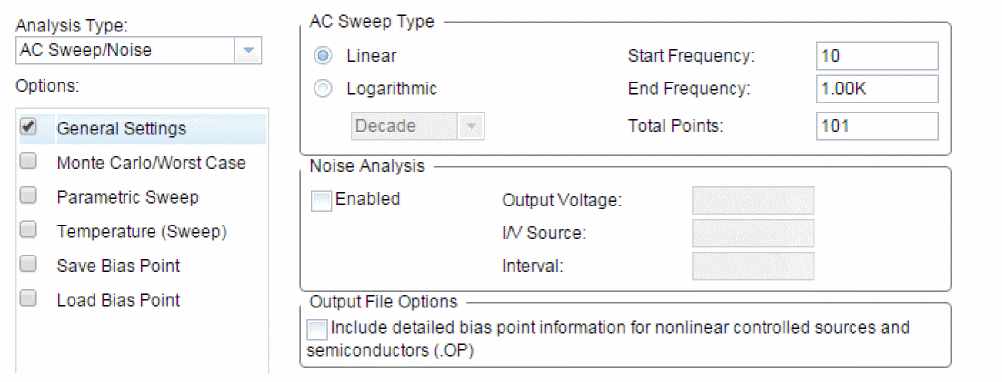Check Include detailed bias point information

[316, 330]
